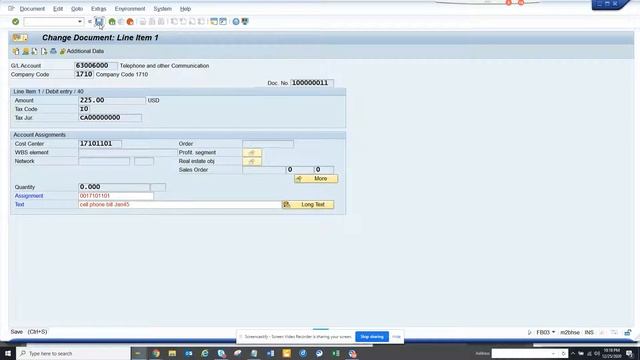Show hidden system tray icons chevron
Screen dimensions: 640x360
click(x=573, y=353)
